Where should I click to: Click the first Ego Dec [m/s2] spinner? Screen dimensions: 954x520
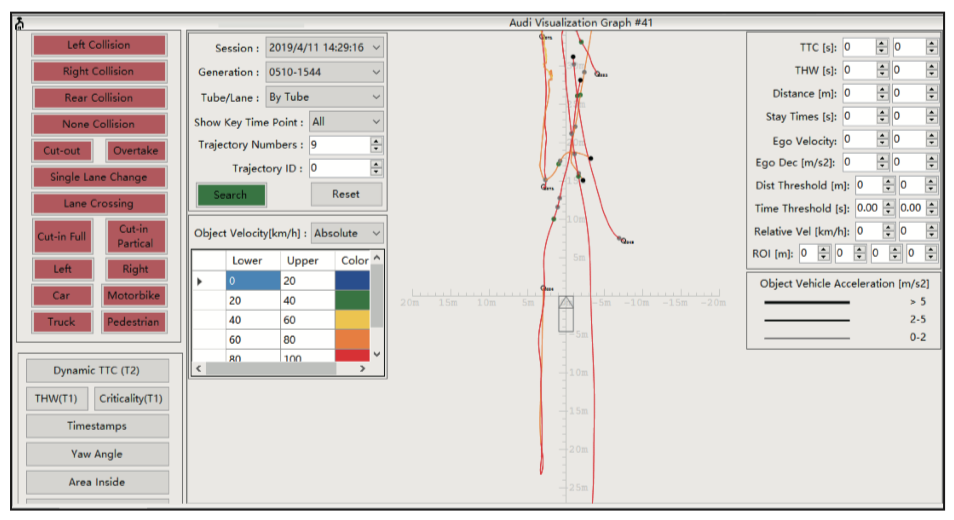click(883, 162)
